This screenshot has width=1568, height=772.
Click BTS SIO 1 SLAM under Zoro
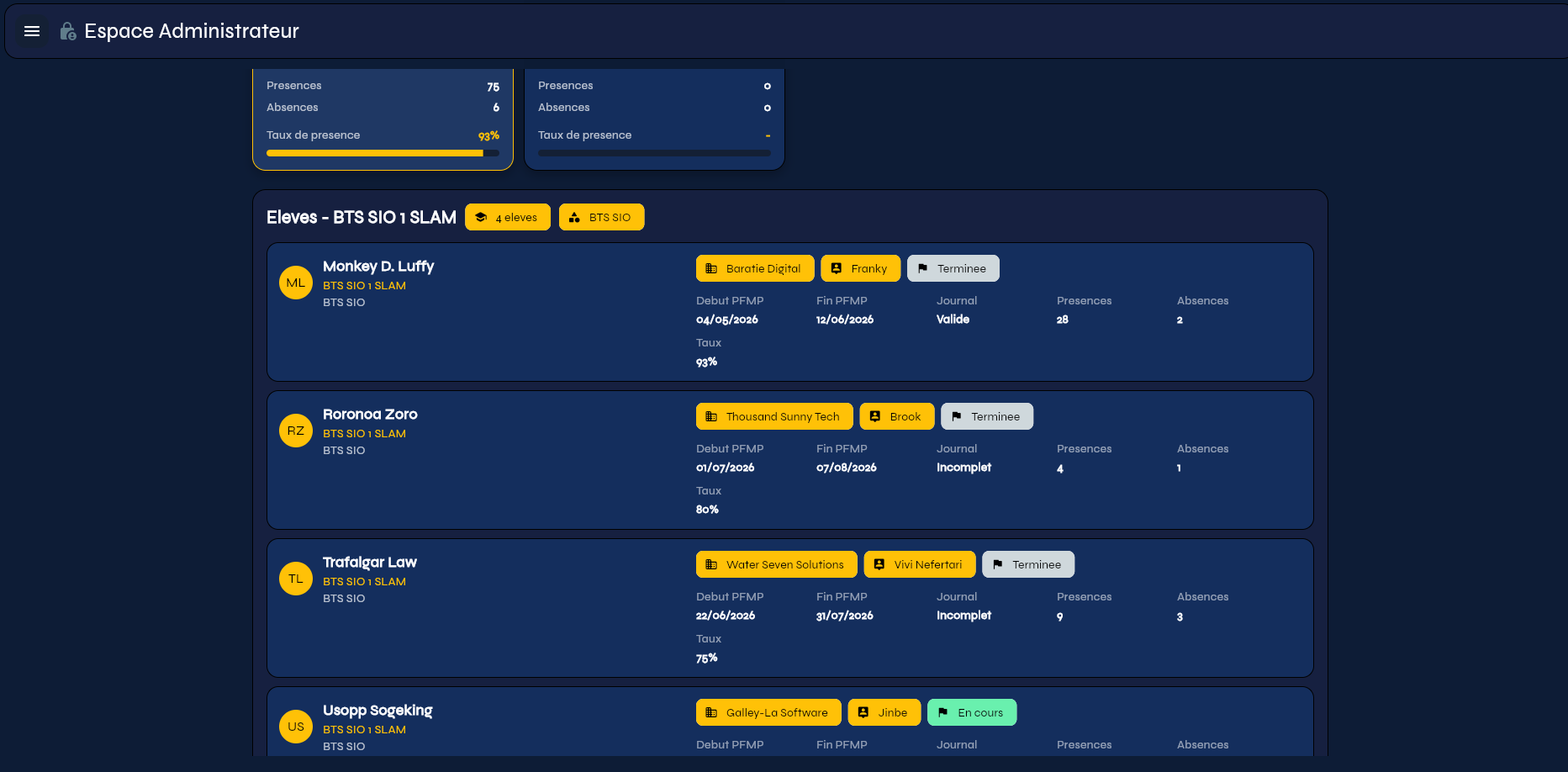point(364,434)
